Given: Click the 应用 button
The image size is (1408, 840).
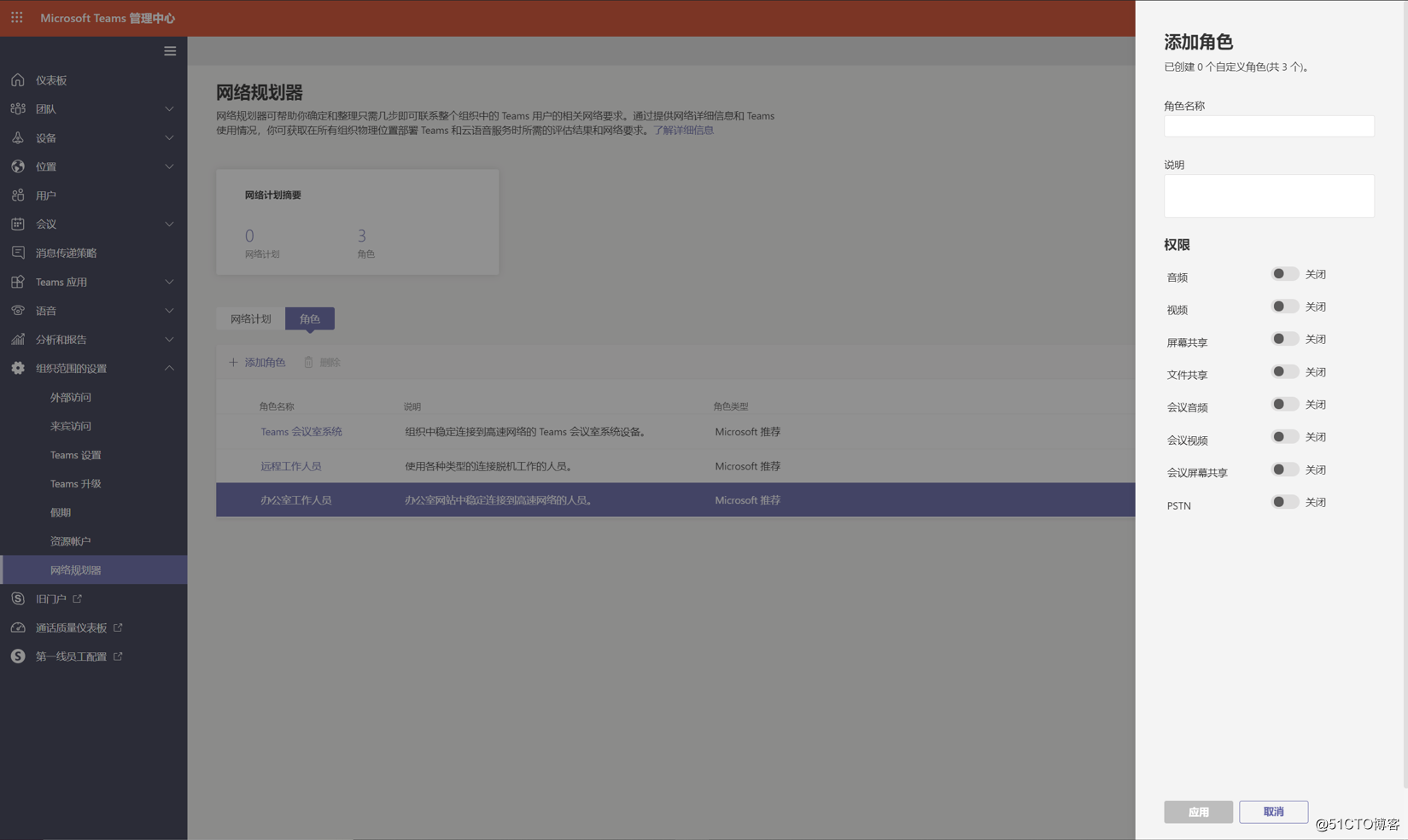Looking at the screenshot, I should click(1198, 812).
